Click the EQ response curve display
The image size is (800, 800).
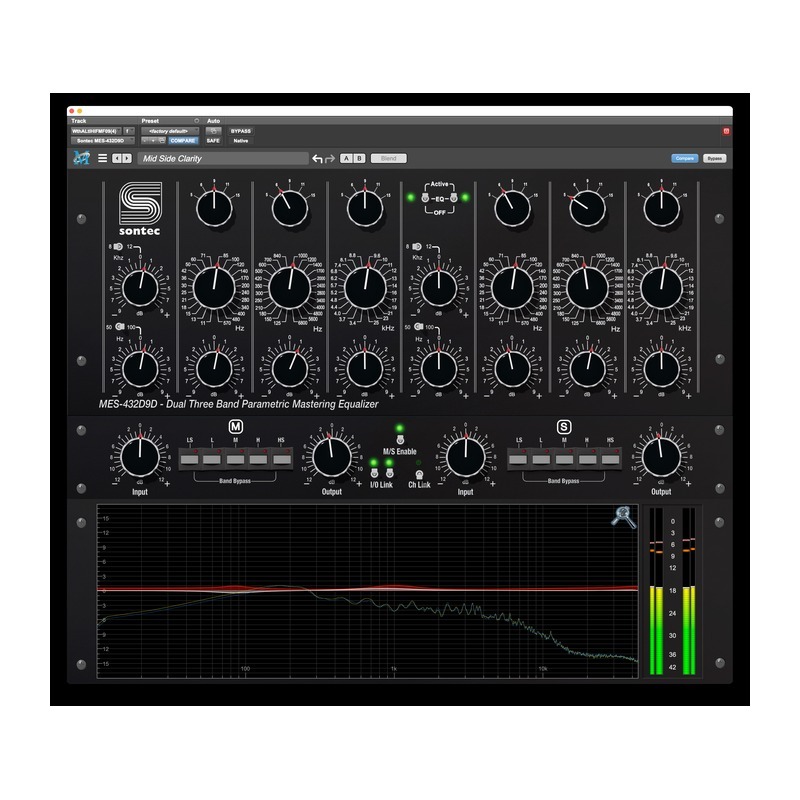coord(367,591)
